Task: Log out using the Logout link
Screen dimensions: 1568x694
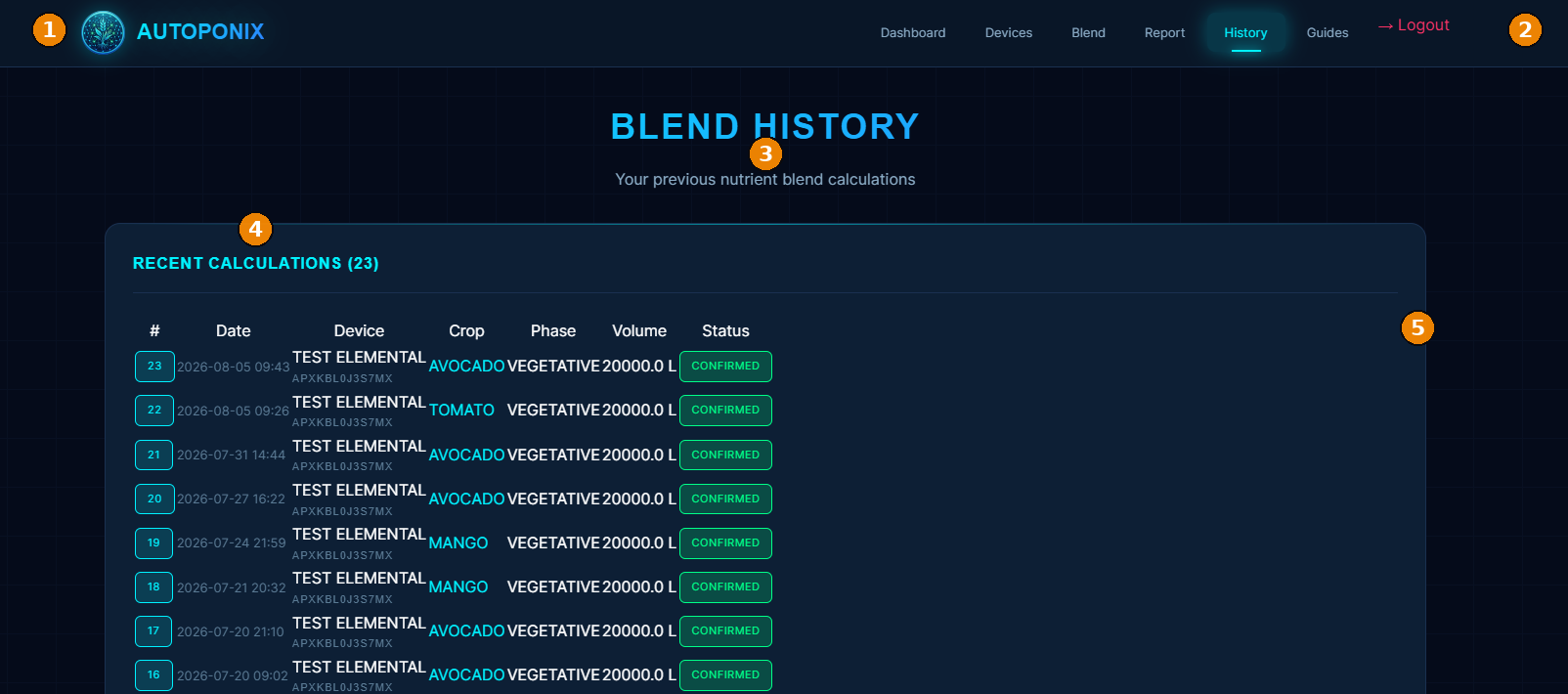Action: (1414, 25)
